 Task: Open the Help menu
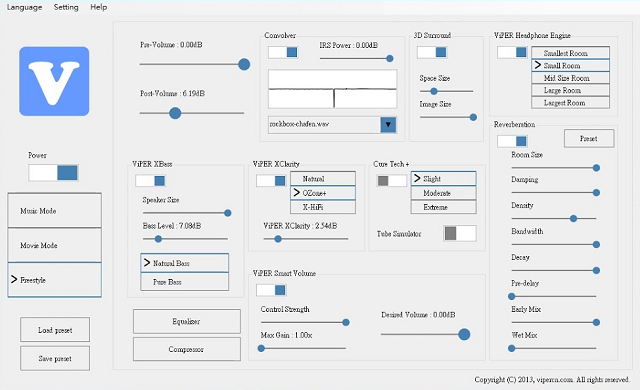pos(99,7)
